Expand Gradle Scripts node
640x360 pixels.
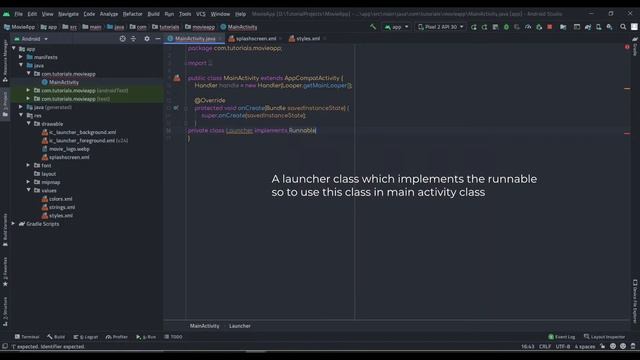[x=13, y=224]
